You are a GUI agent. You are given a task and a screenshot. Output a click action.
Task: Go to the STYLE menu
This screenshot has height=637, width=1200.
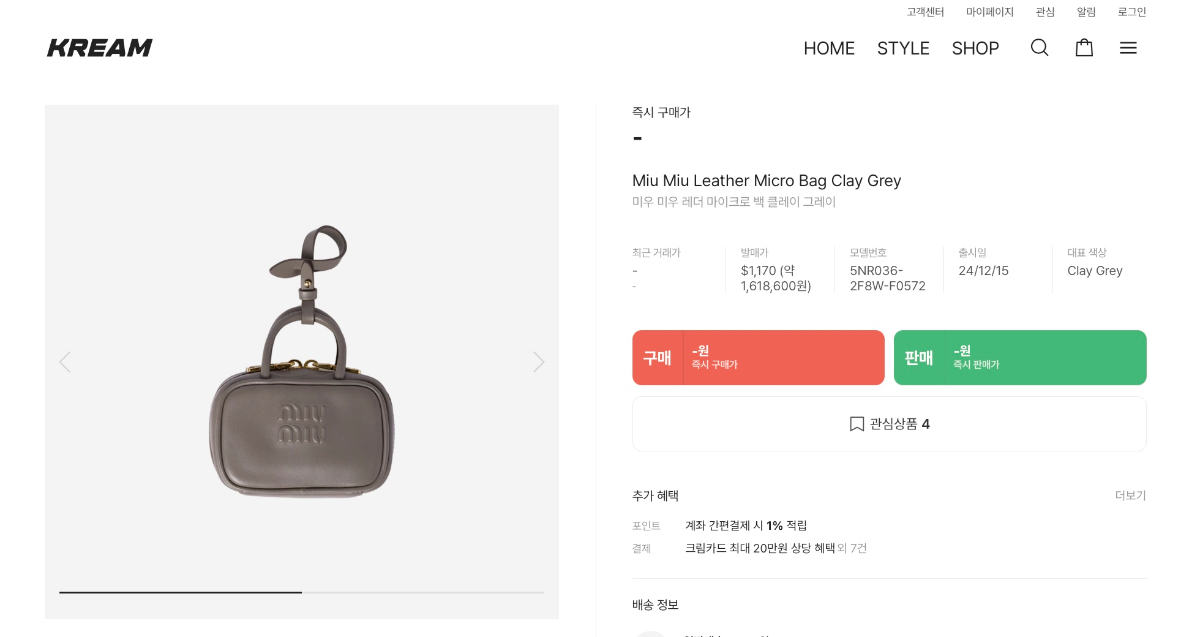(x=903, y=48)
